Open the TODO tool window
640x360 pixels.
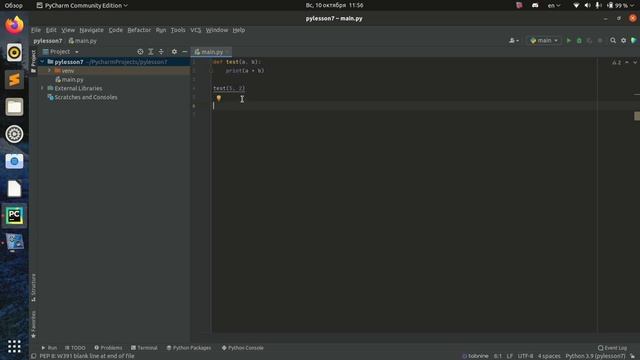(75, 348)
